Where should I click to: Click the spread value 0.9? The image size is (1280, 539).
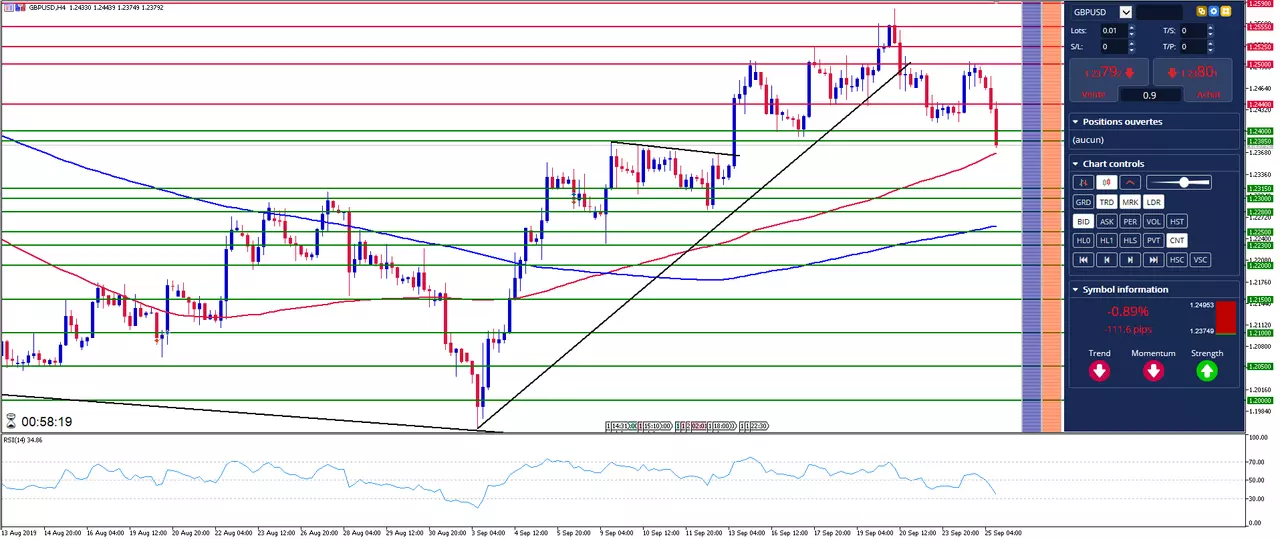[1150, 95]
